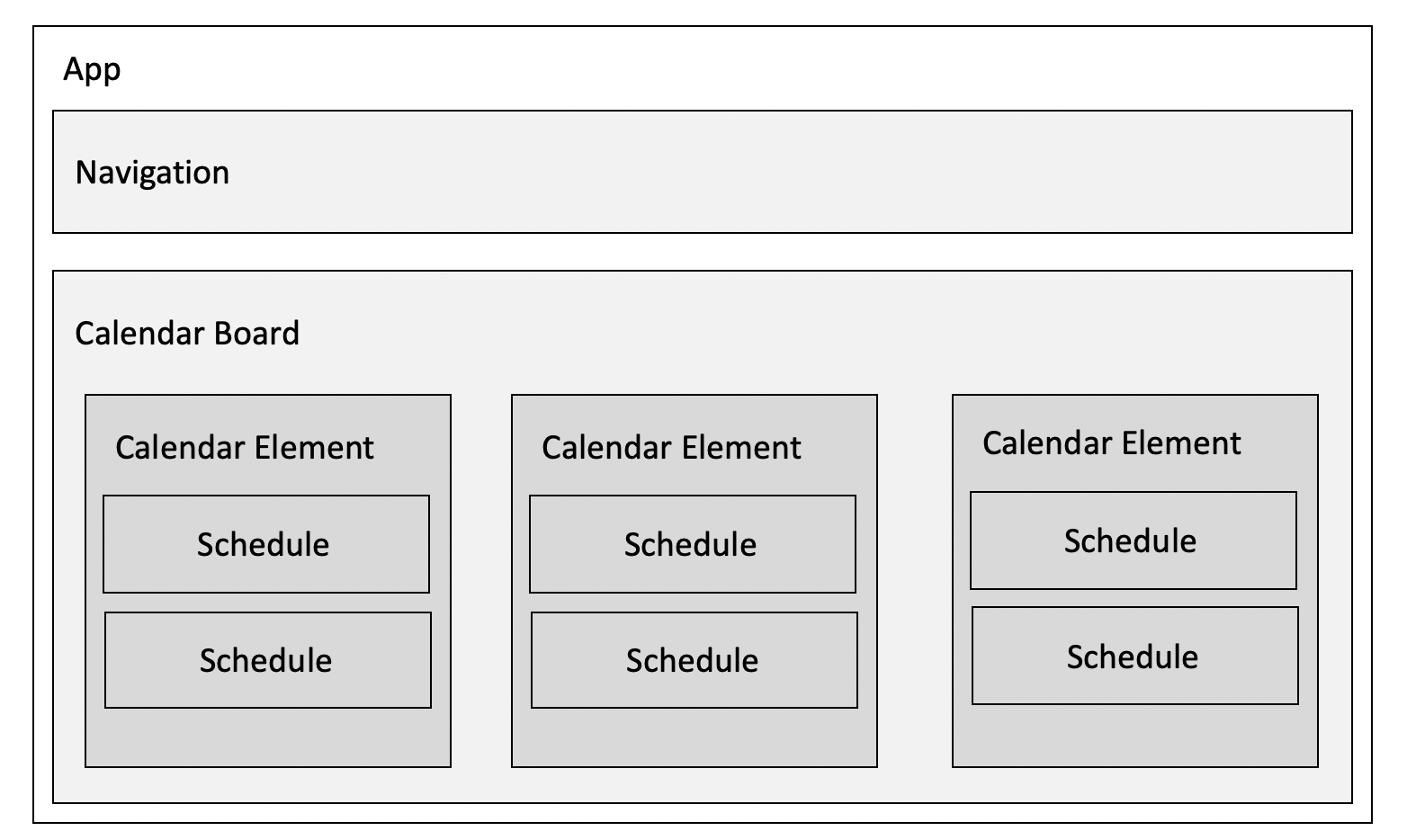Select top Schedule in middle Calendar Element

[x=693, y=544]
